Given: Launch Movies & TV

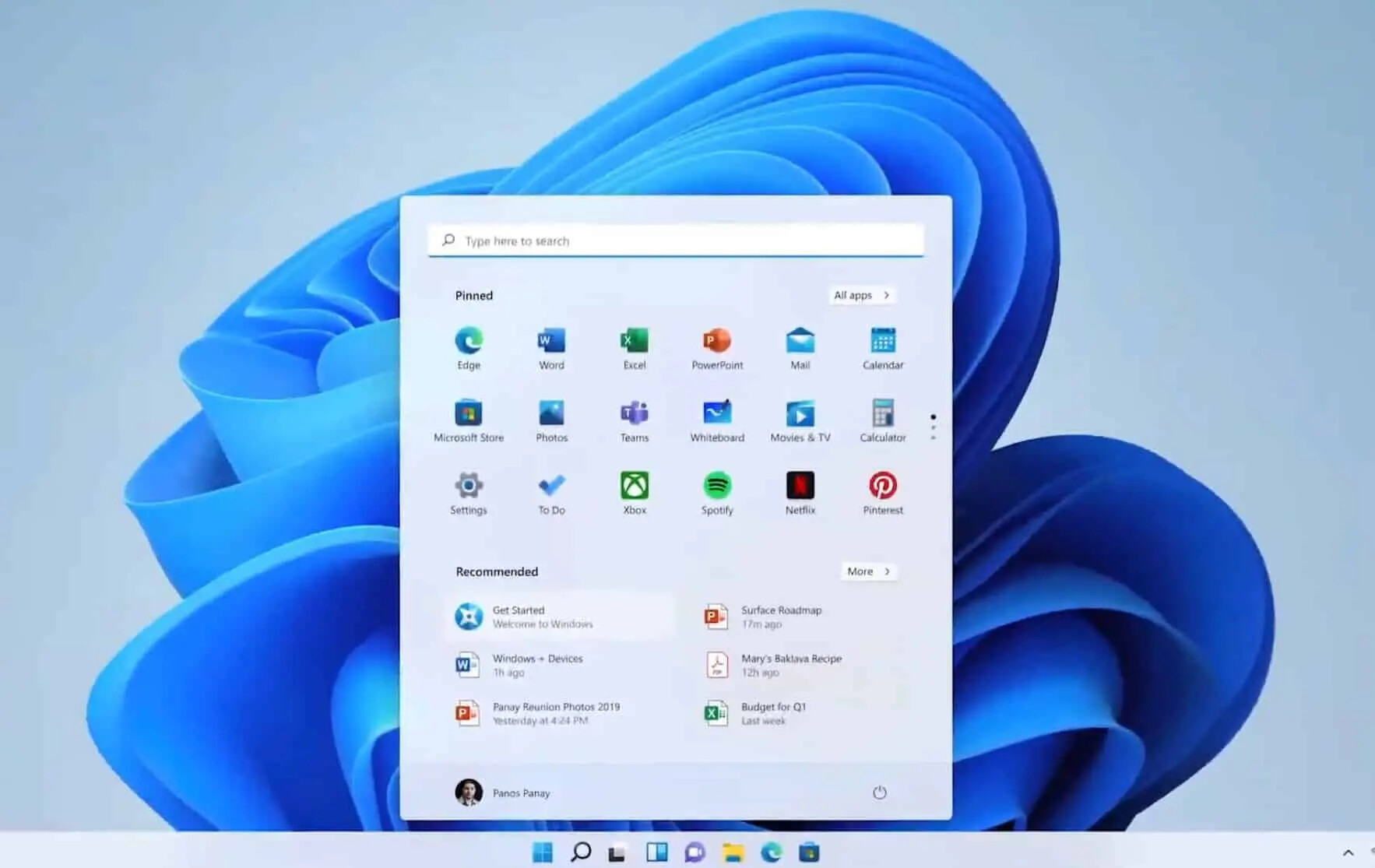Looking at the screenshot, I should pyautogui.click(x=800, y=420).
